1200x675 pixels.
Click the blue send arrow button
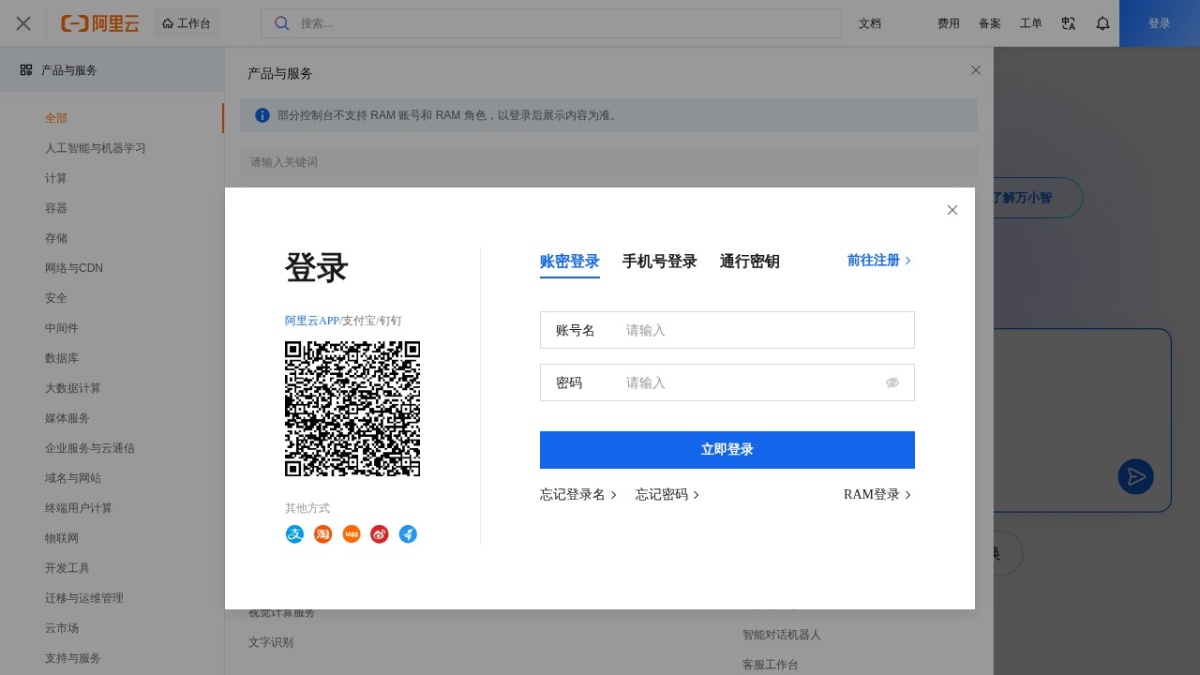1136,476
